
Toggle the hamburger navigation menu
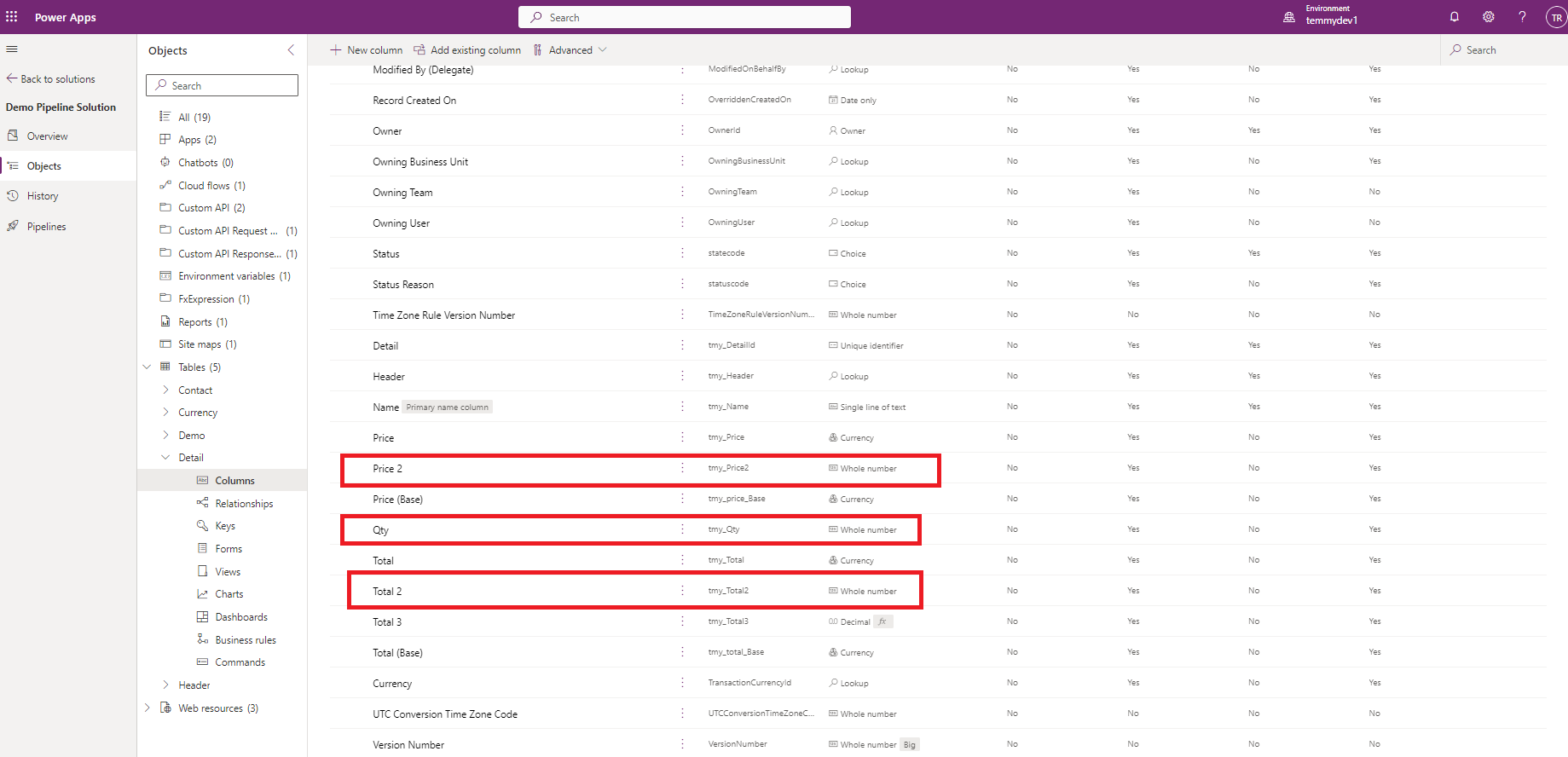[x=12, y=49]
